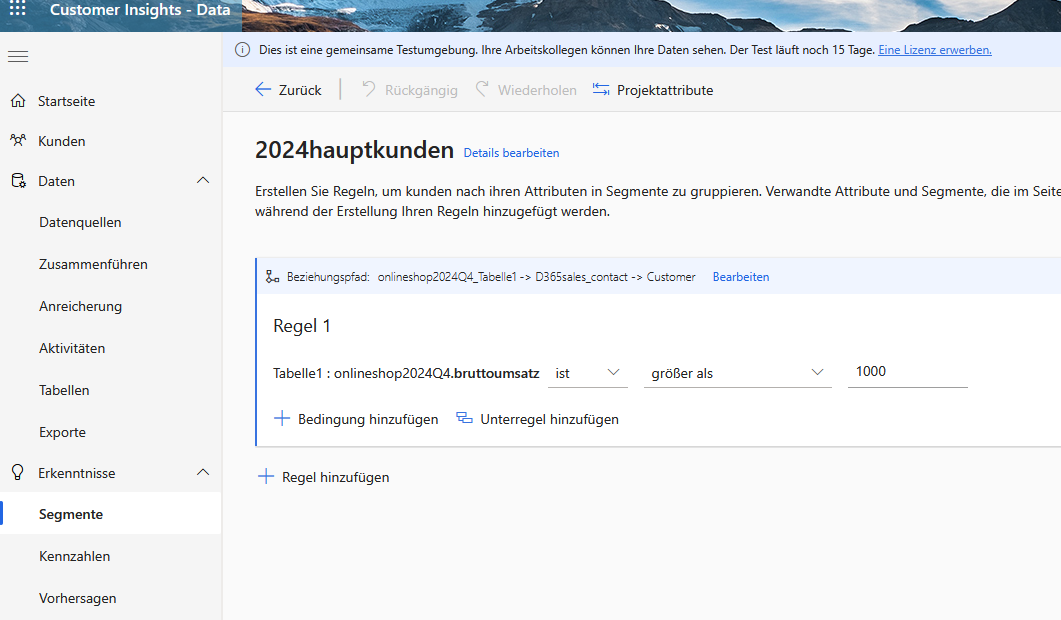Collapse the Erkenntnisse section chevron
Viewport: 1061px width, 620px height.
point(204,472)
